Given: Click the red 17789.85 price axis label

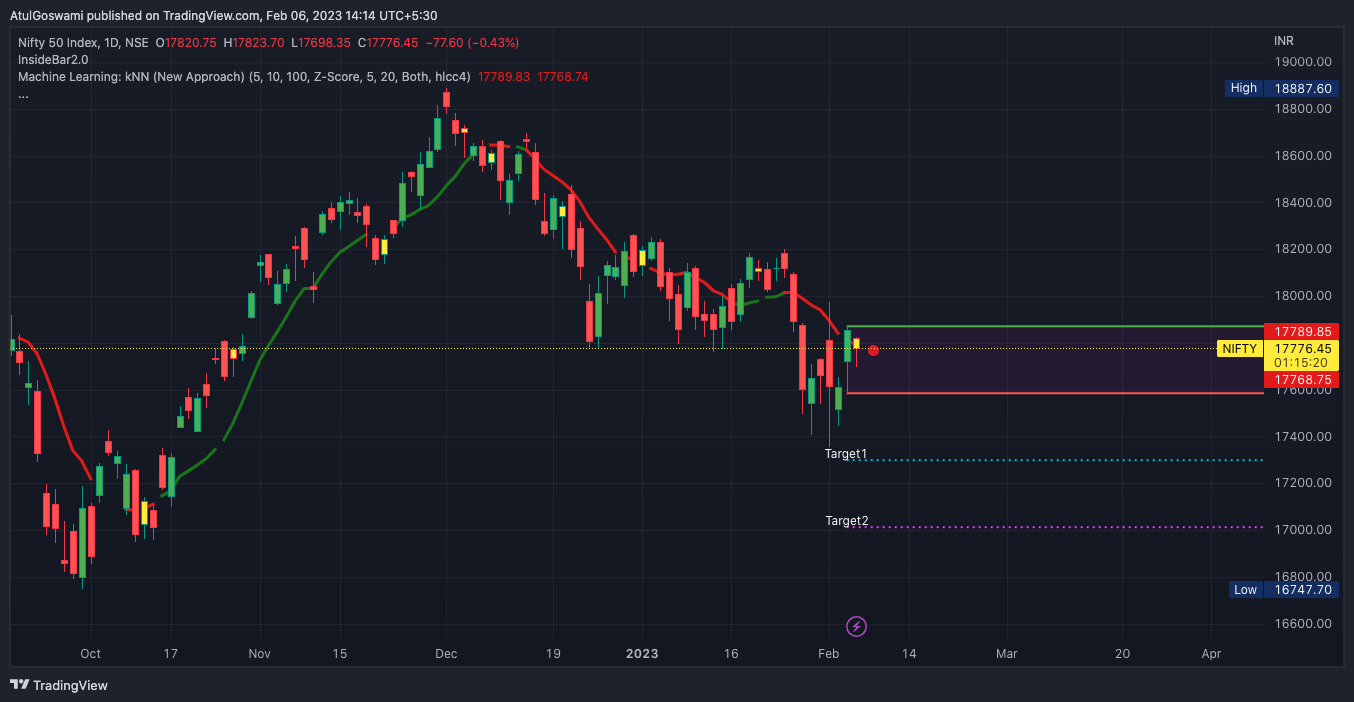Looking at the screenshot, I should point(1302,331).
